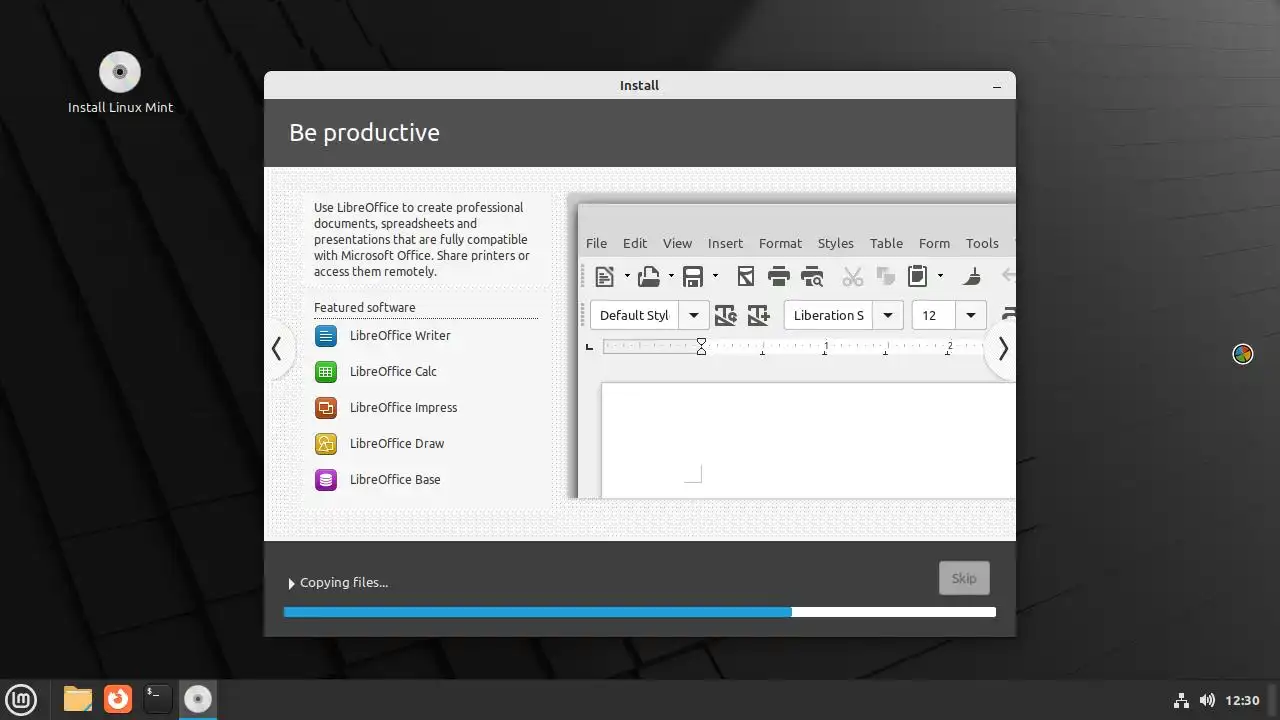
Task: Click the Paste clipboard icon
Action: pyautogui.click(x=917, y=276)
